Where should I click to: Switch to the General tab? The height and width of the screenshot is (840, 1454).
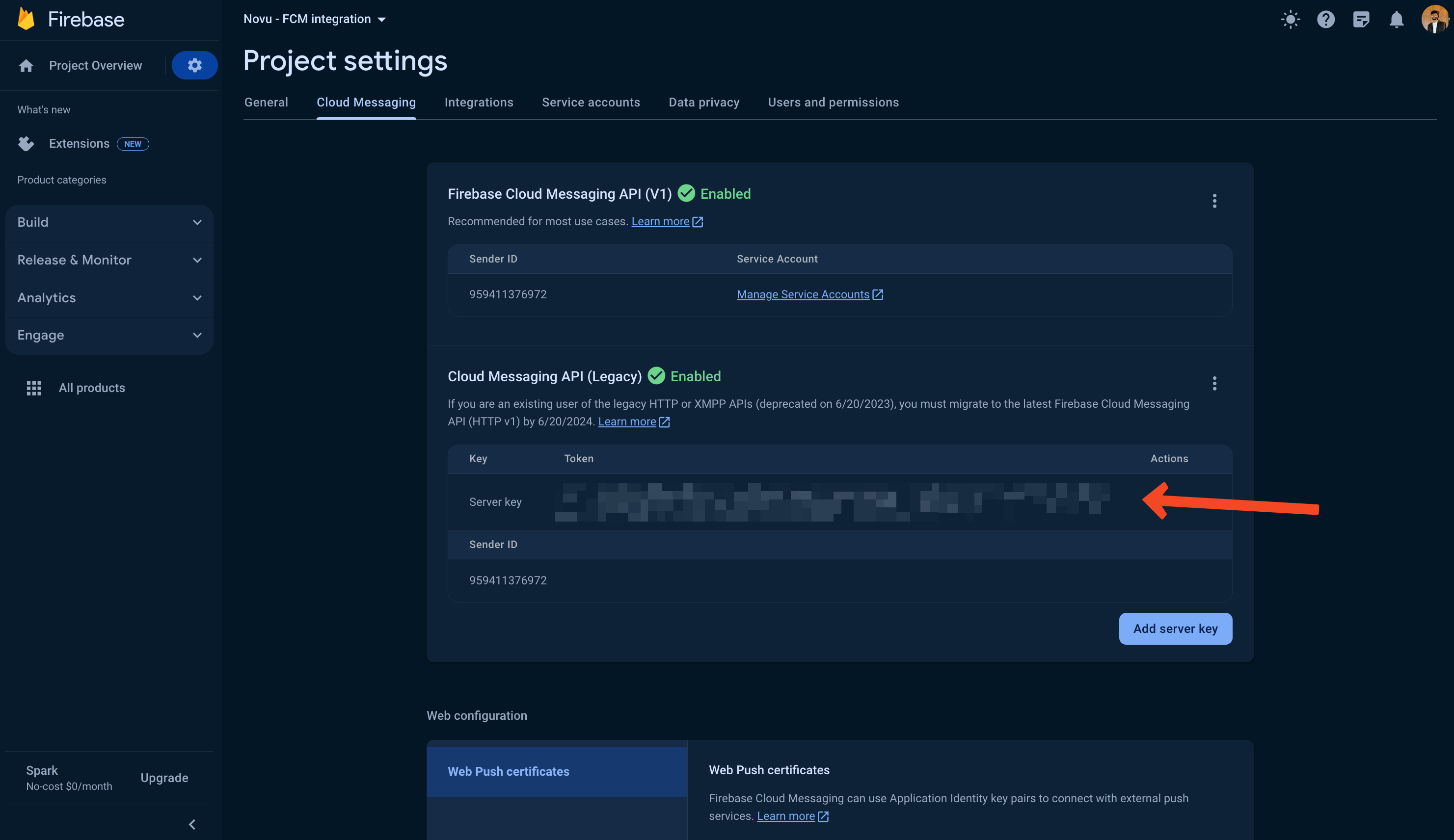266,103
